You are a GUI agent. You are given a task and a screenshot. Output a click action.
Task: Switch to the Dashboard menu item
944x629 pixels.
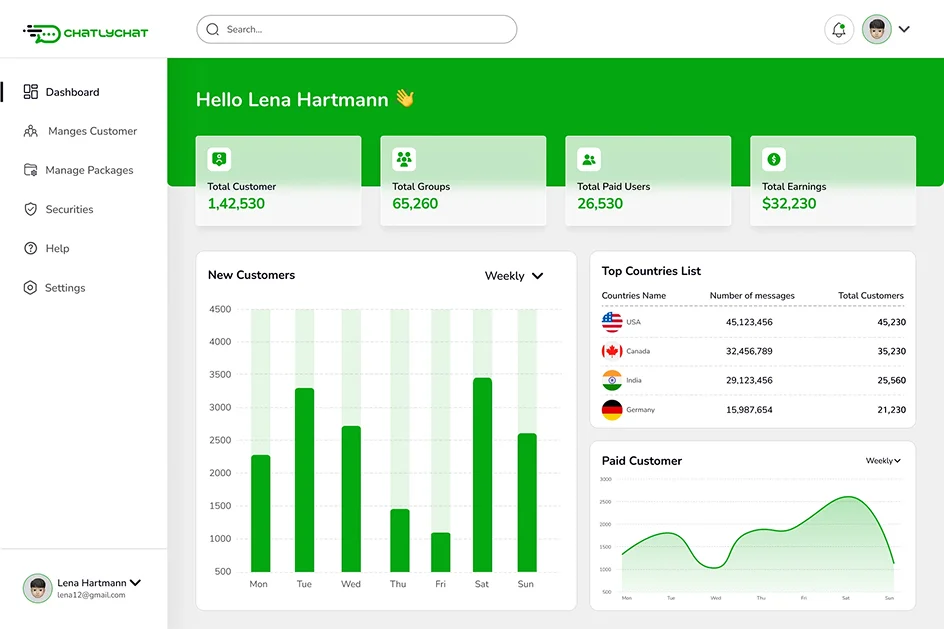(x=73, y=92)
